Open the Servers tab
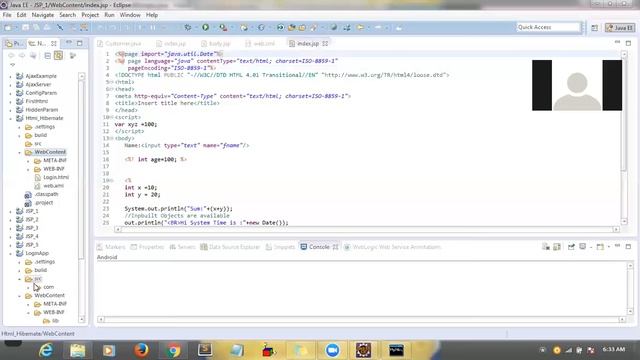This screenshot has height=360, width=640. [x=182, y=247]
